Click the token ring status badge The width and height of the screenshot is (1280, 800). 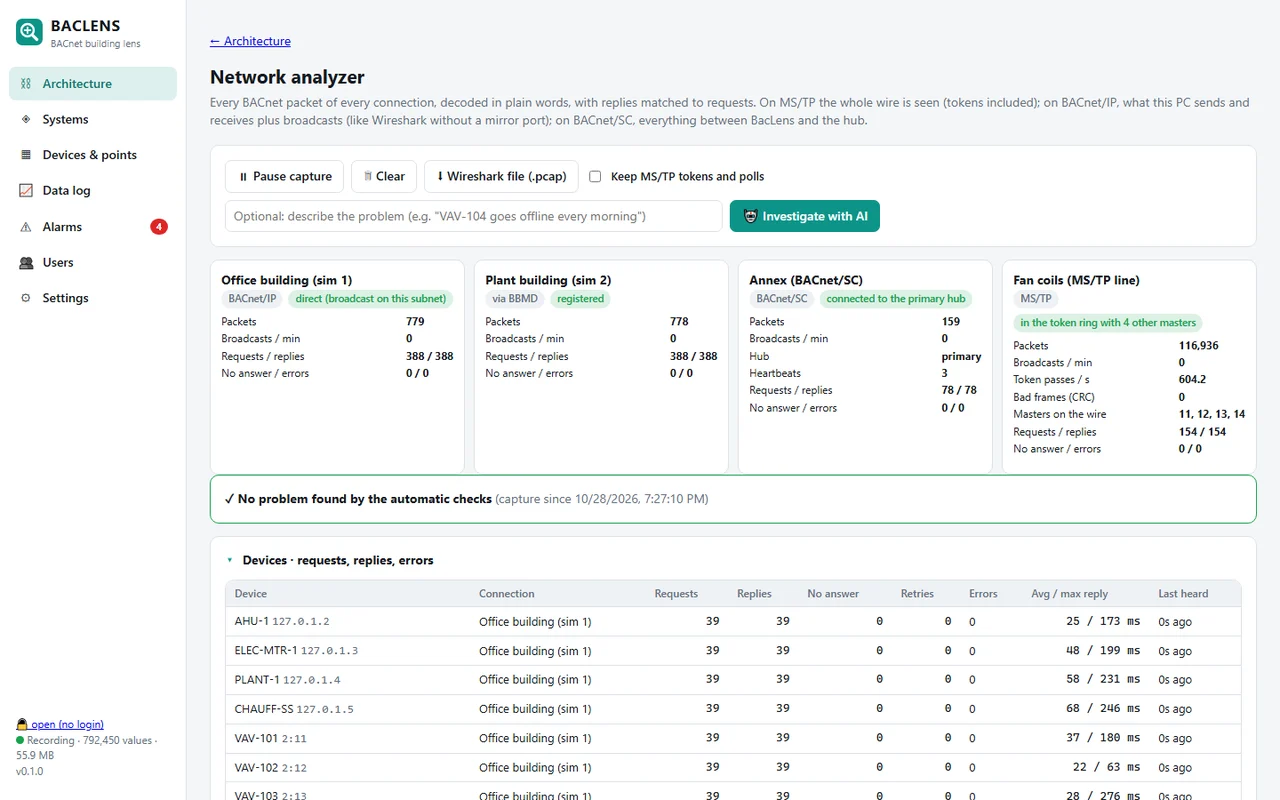(x=1108, y=323)
